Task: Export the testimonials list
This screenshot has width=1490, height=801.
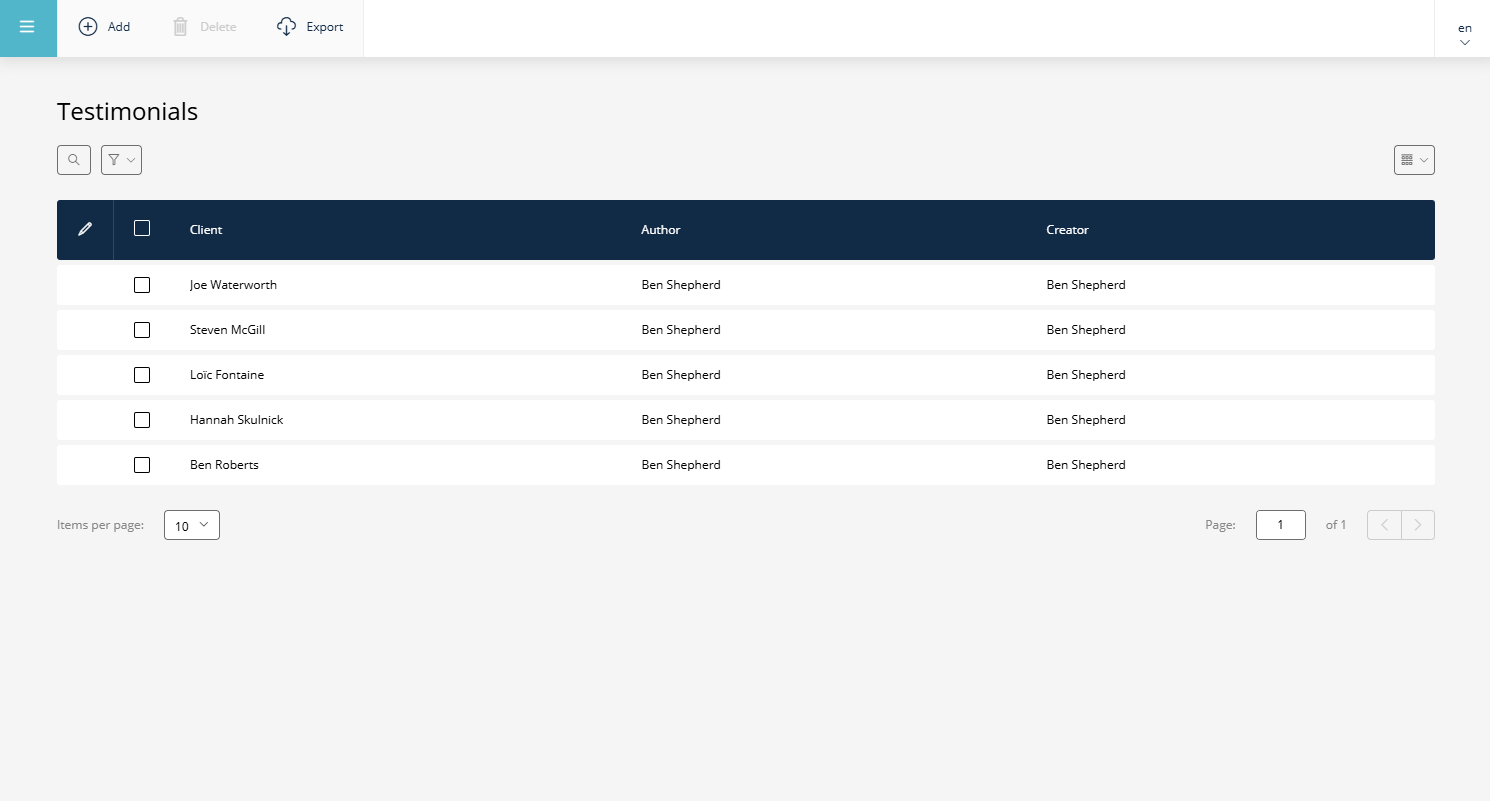Action: [x=310, y=27]
